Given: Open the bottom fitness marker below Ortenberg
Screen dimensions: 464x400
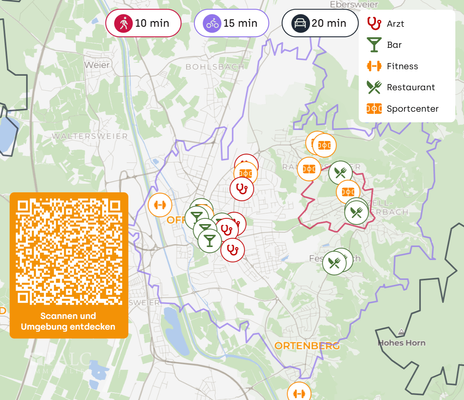Looking at the screenshot, I should [299, 392].
